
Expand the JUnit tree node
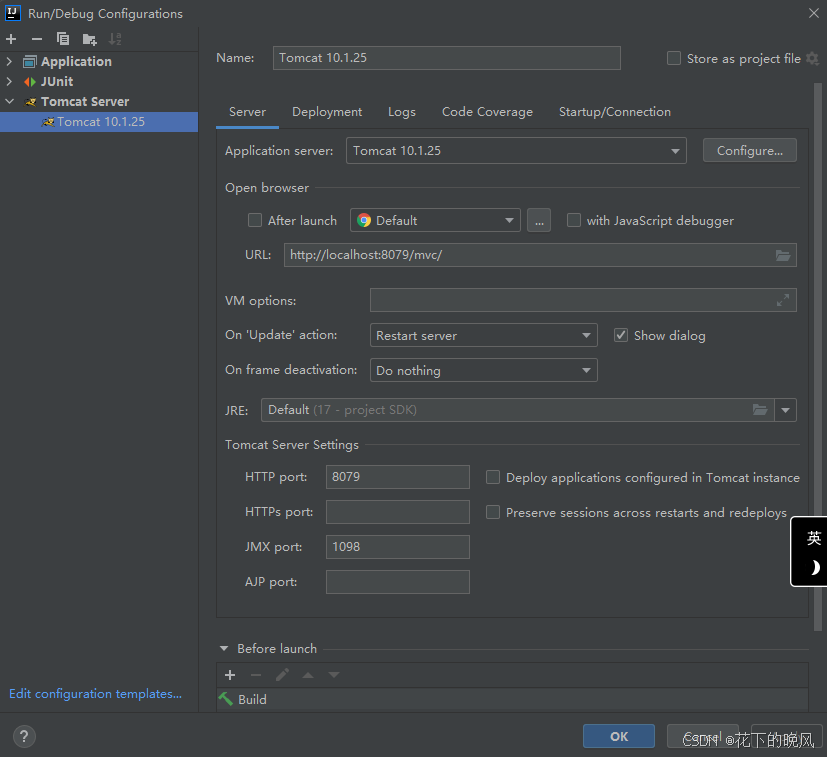9,81
